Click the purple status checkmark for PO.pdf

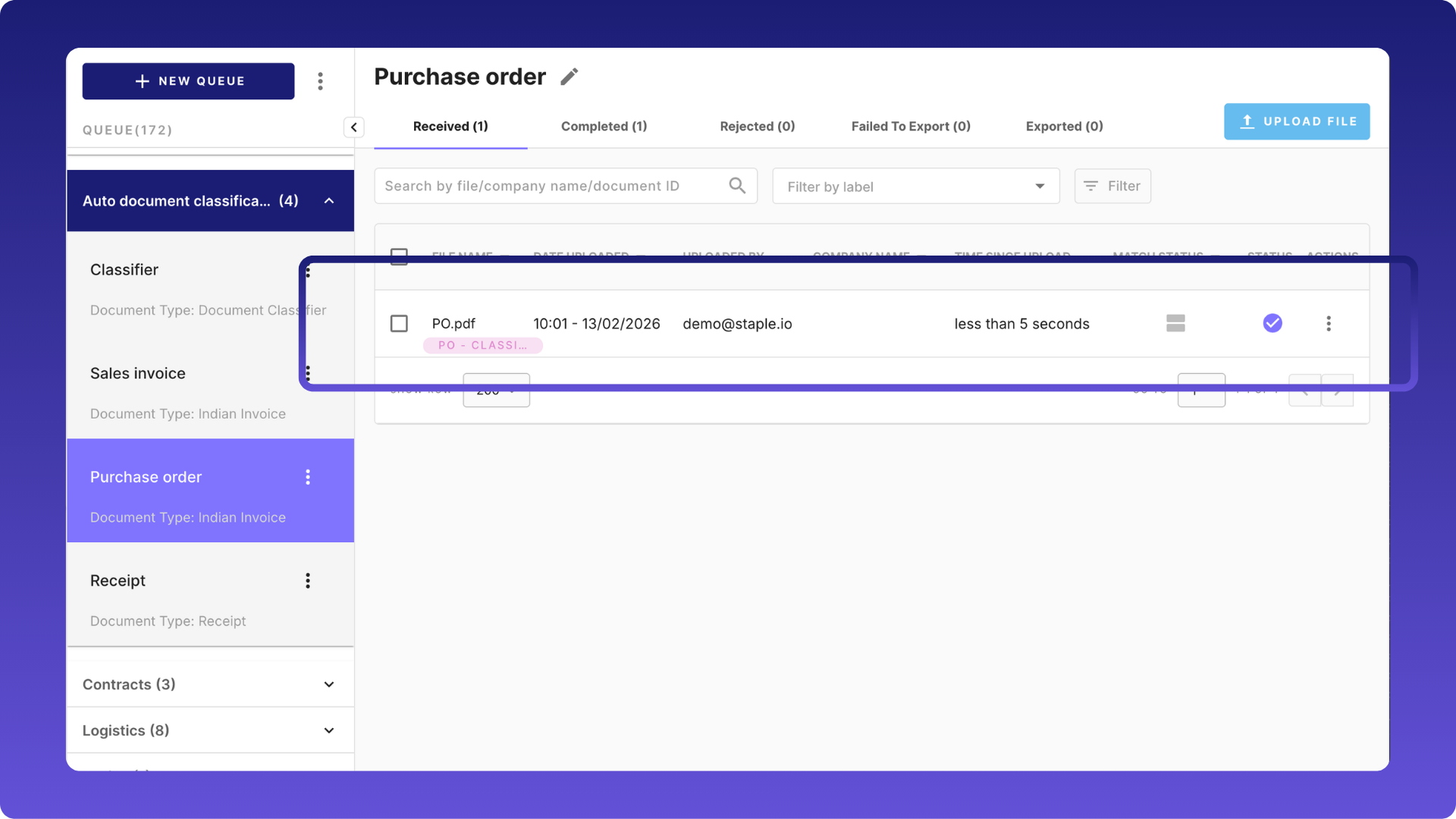click(x=1272, y=324)
